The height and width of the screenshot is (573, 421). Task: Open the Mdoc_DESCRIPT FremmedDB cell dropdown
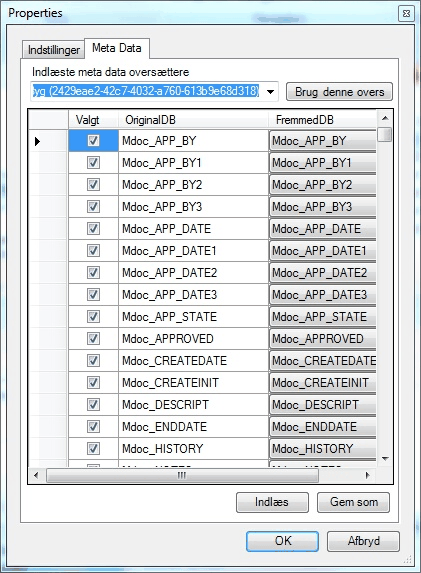pyautogui.click(x=323, y=405)
